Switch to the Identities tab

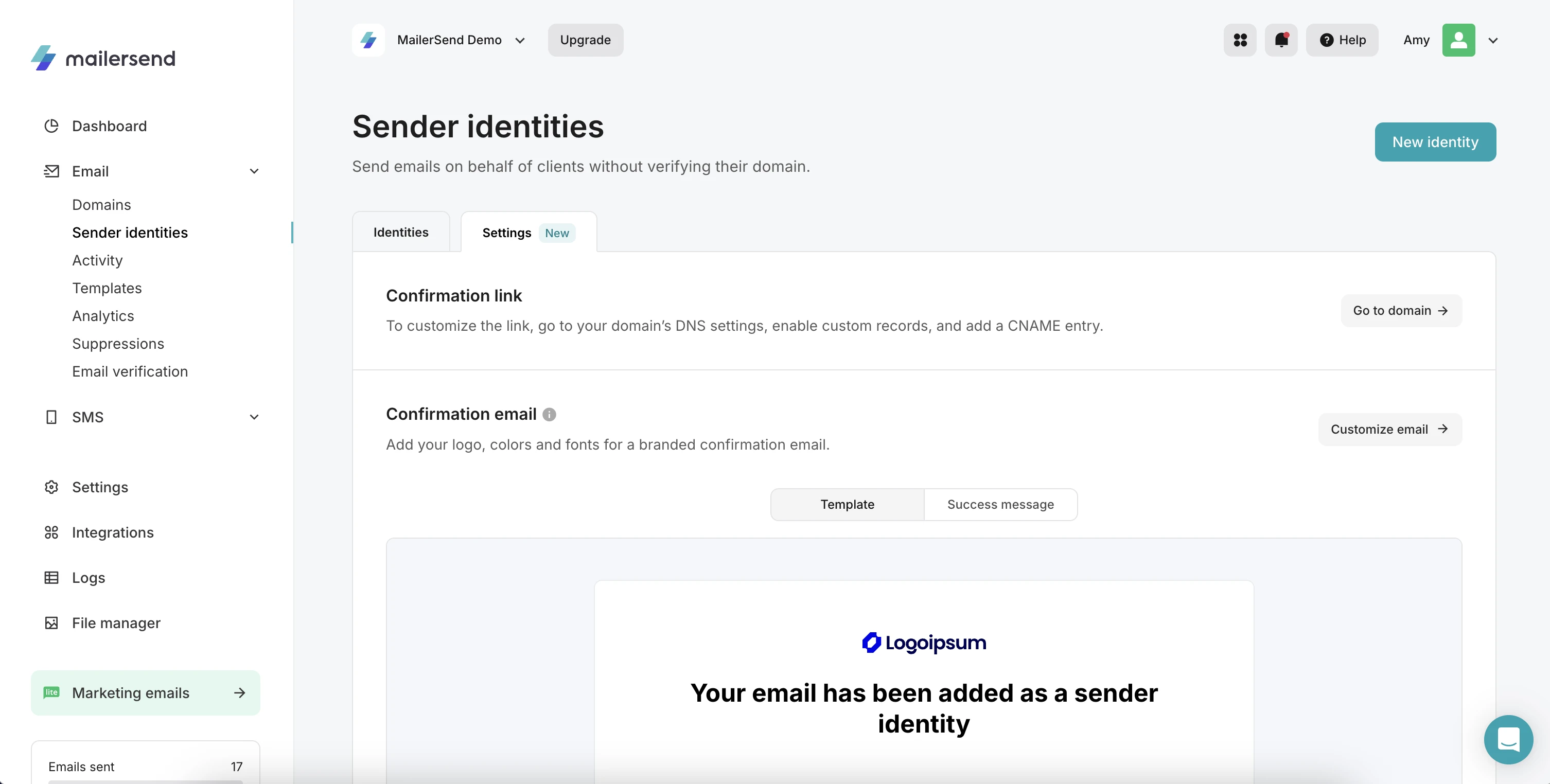point(400,231)
